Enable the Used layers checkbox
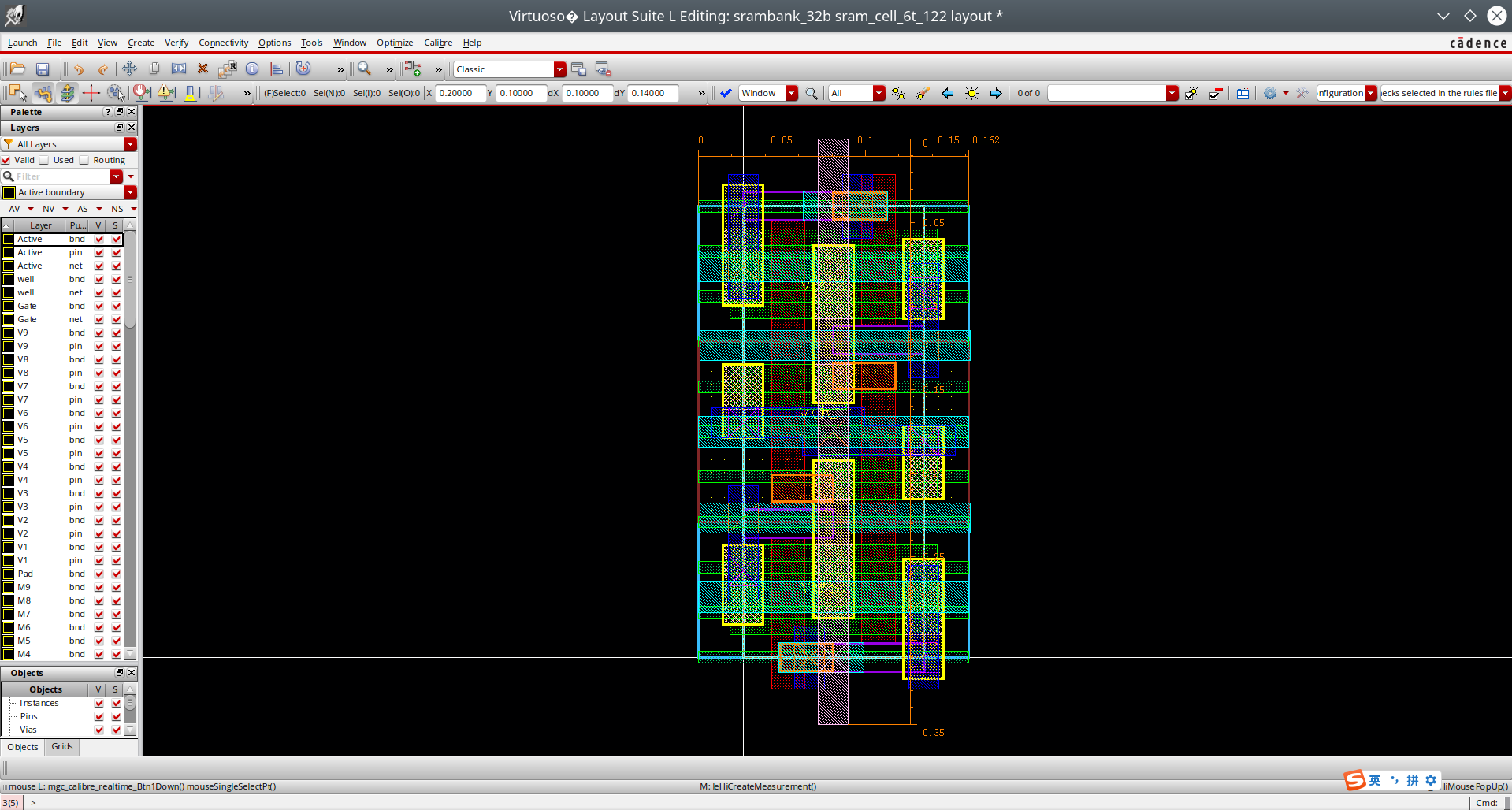This screenshot has width=1512, height=810. tap(44, 160)
